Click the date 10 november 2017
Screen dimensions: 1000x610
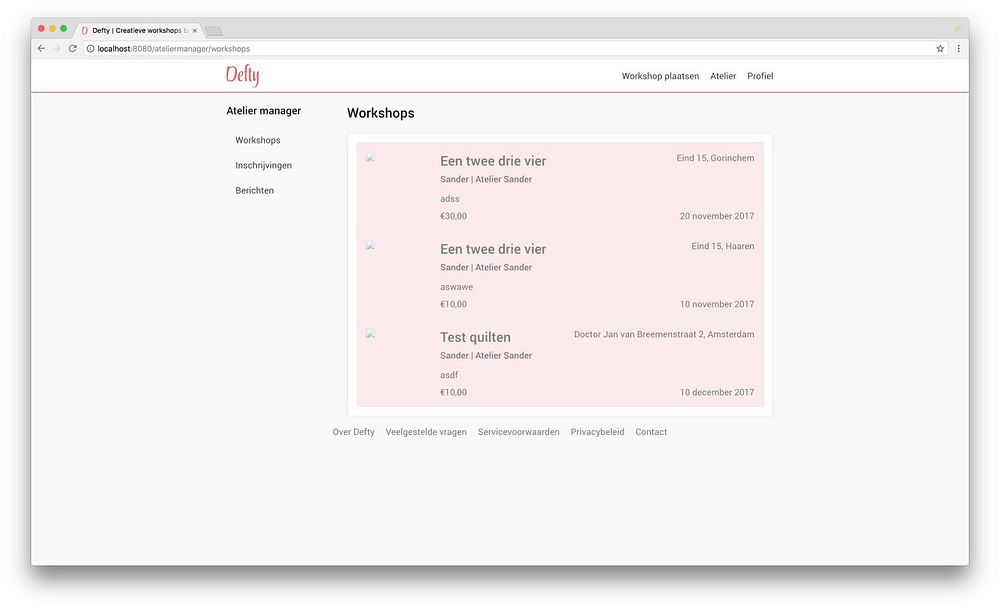pyautogui.click(x=717, y=304)
